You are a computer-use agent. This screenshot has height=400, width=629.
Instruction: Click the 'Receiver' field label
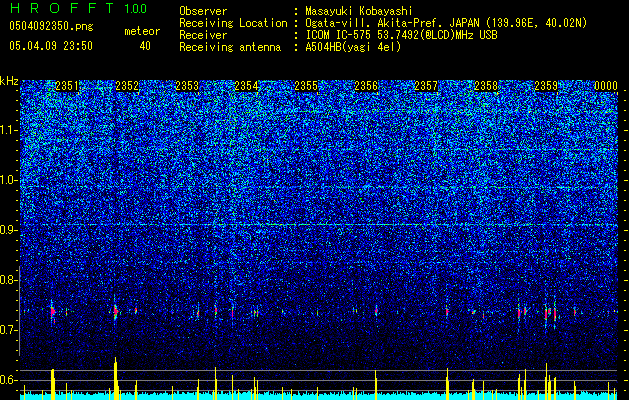point(203,35)
